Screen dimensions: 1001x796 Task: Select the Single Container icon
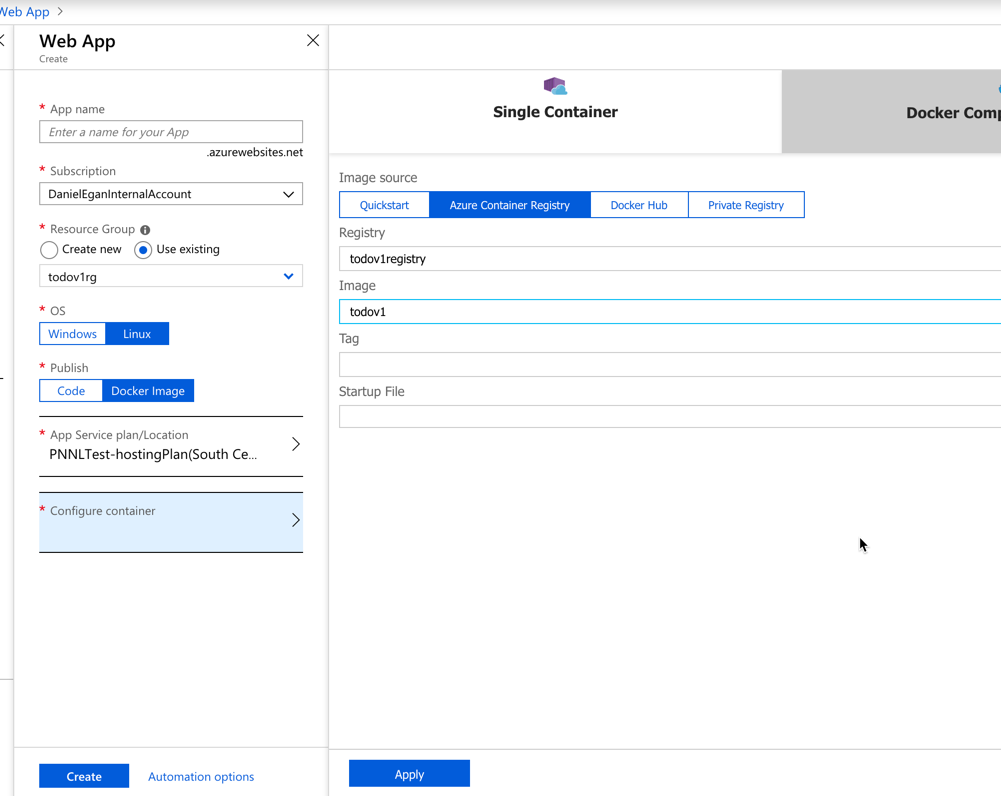[x=555, y=86]
